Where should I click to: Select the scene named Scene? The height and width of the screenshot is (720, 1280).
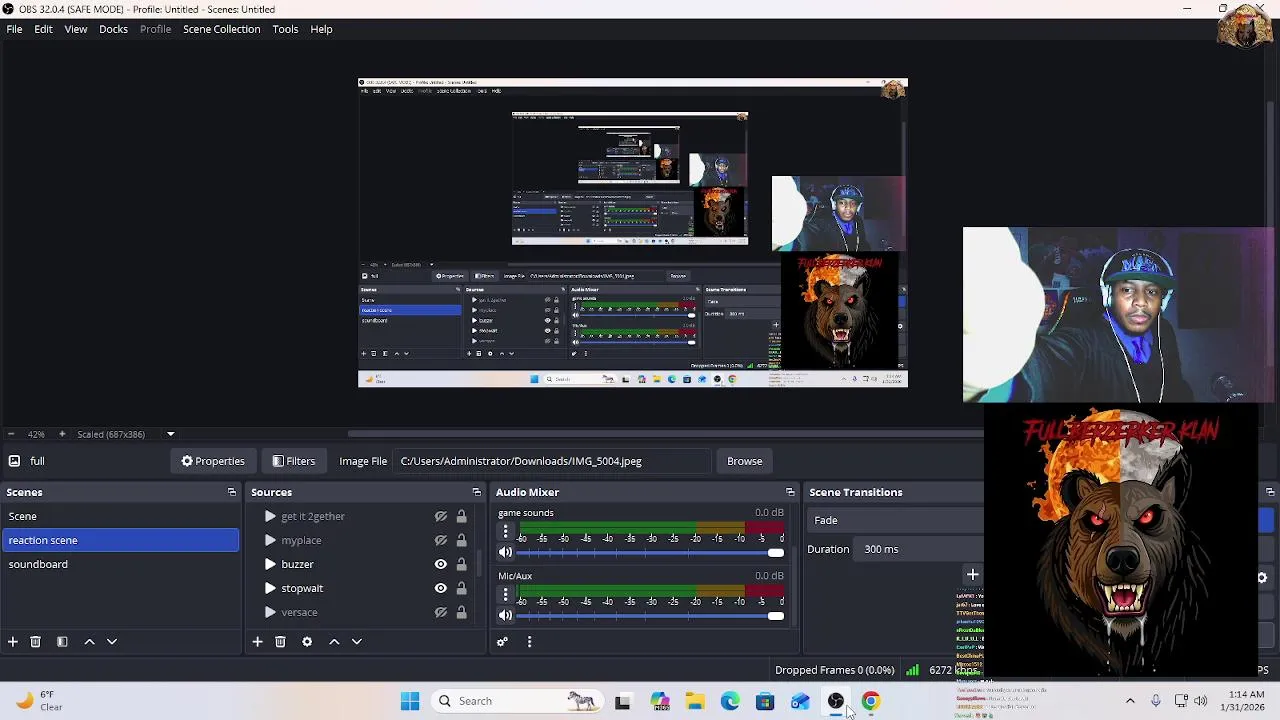point(120,517)
